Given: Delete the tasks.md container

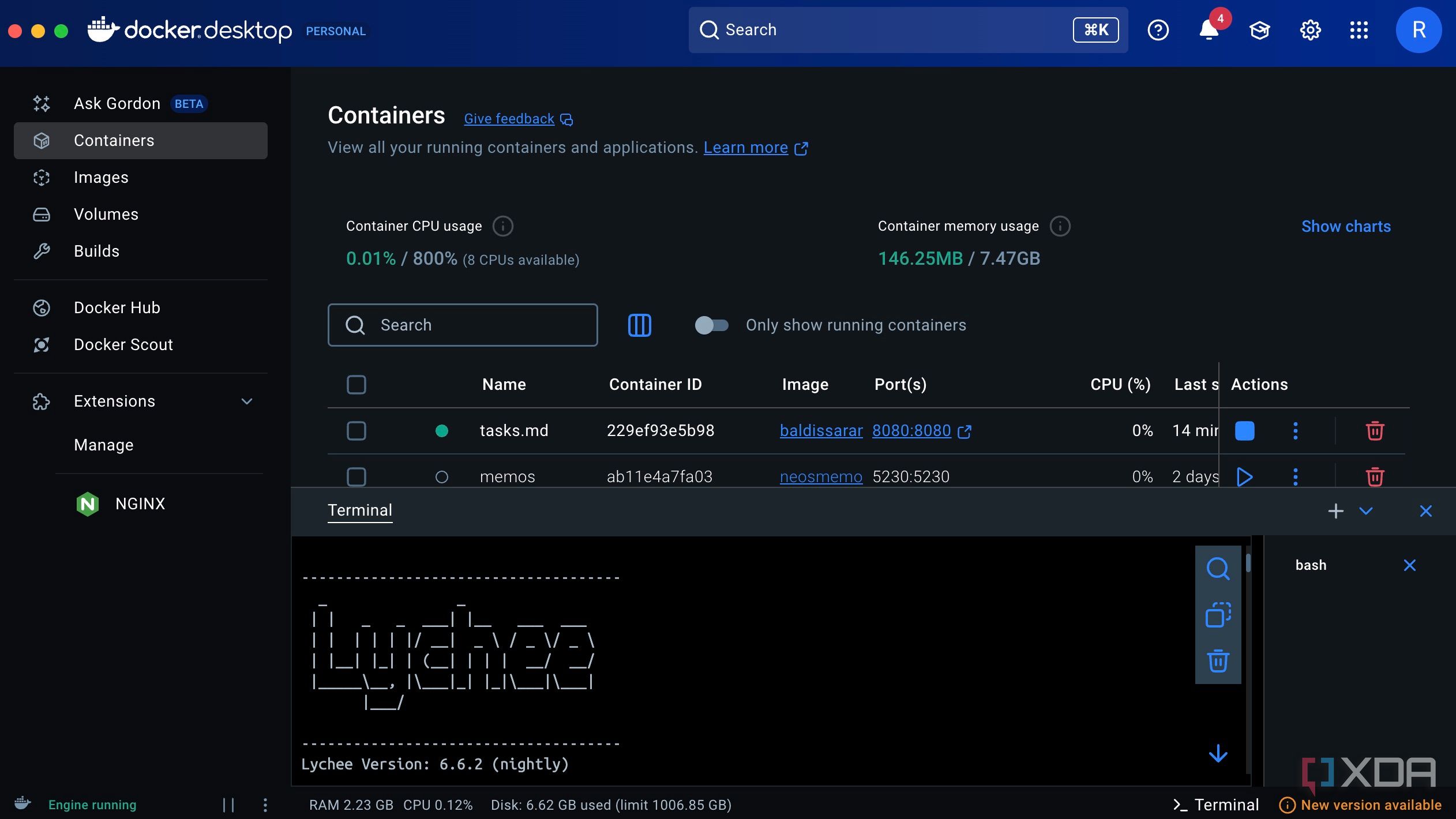Looking at the screenshot, I should coord(1375,431).
